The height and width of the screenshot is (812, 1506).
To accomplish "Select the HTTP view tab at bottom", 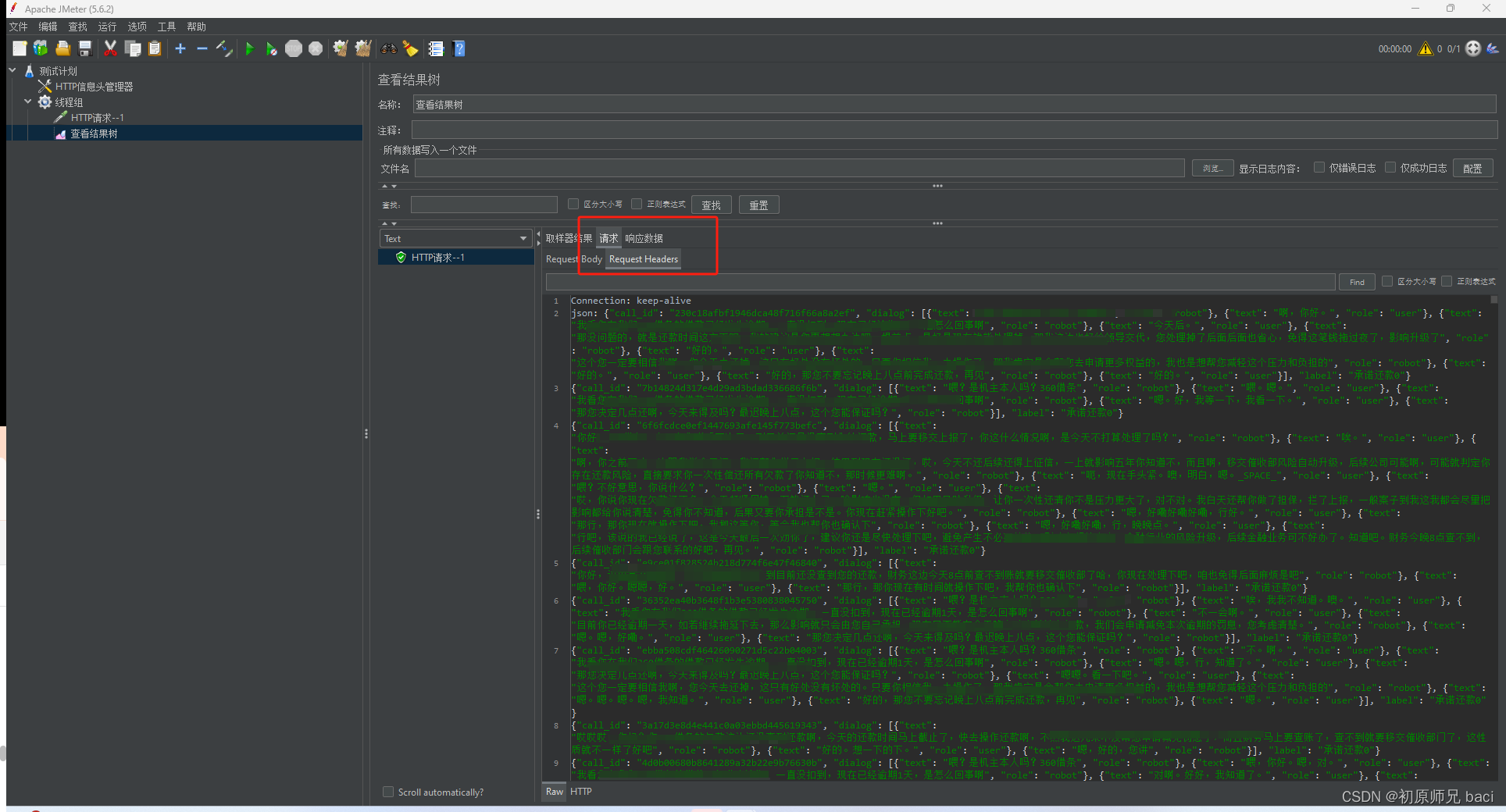I will click(581, 792).
